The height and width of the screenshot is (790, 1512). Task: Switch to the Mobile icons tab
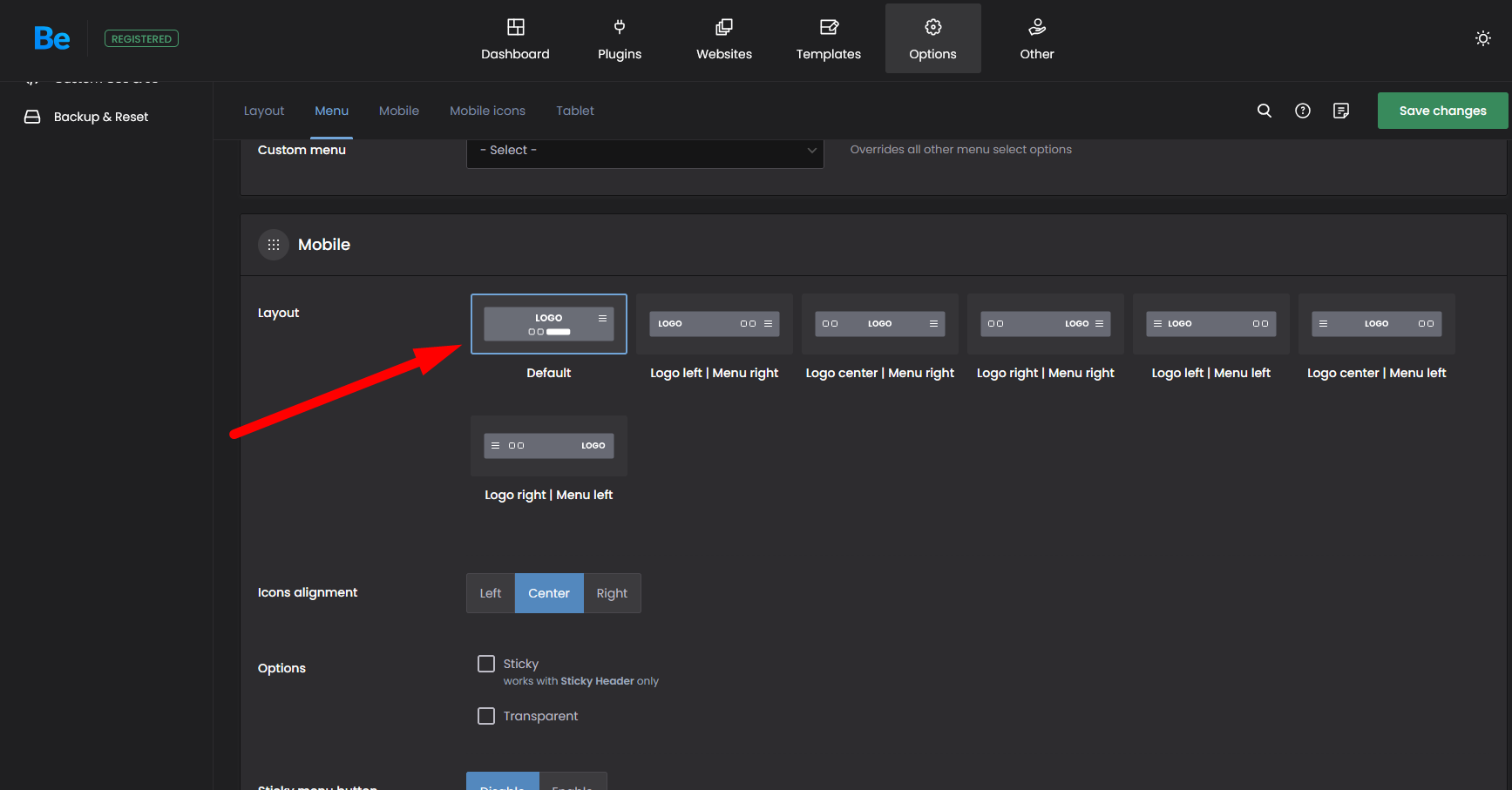point(487,111)
